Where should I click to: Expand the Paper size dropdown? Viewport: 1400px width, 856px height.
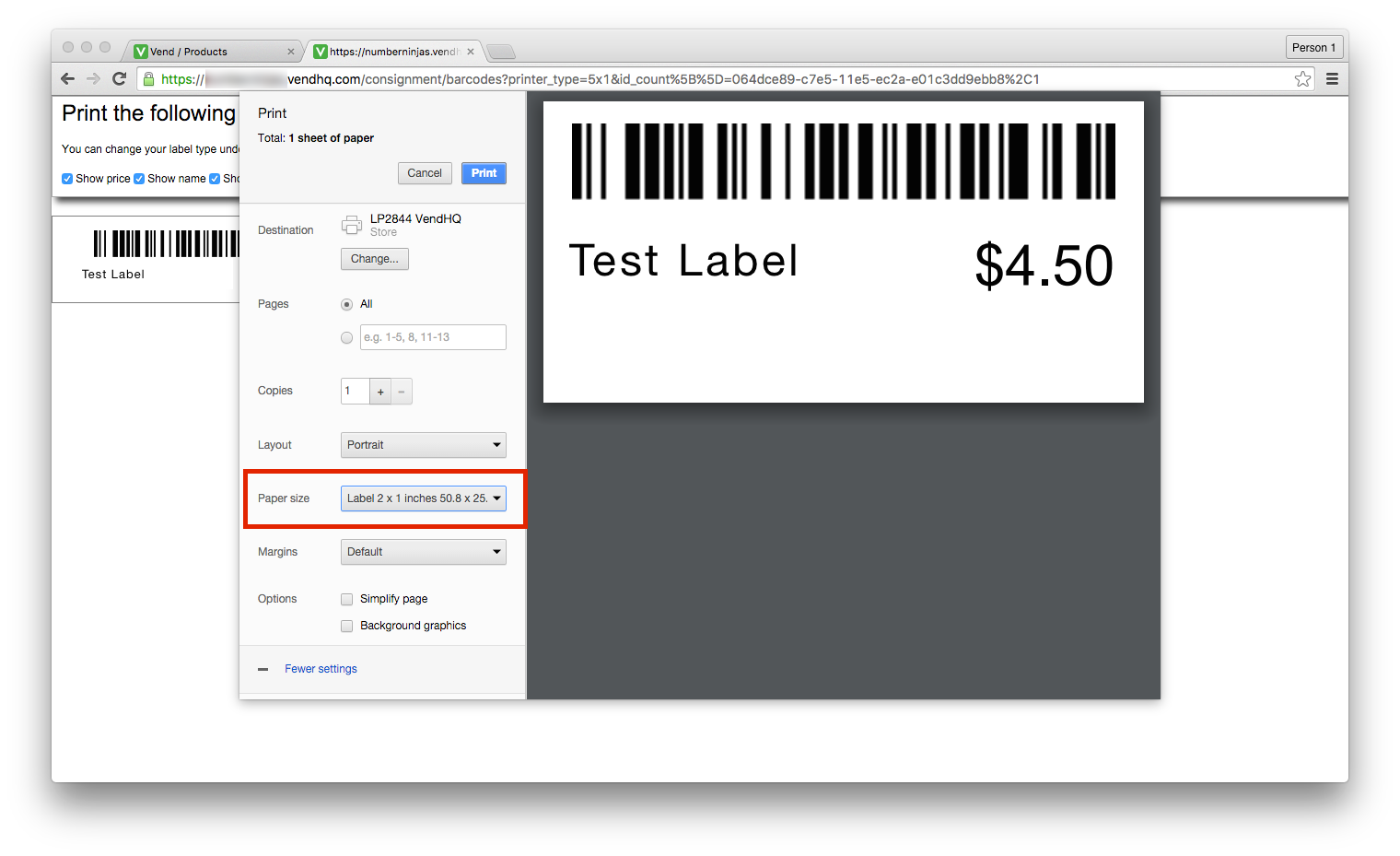click(423, 498)
